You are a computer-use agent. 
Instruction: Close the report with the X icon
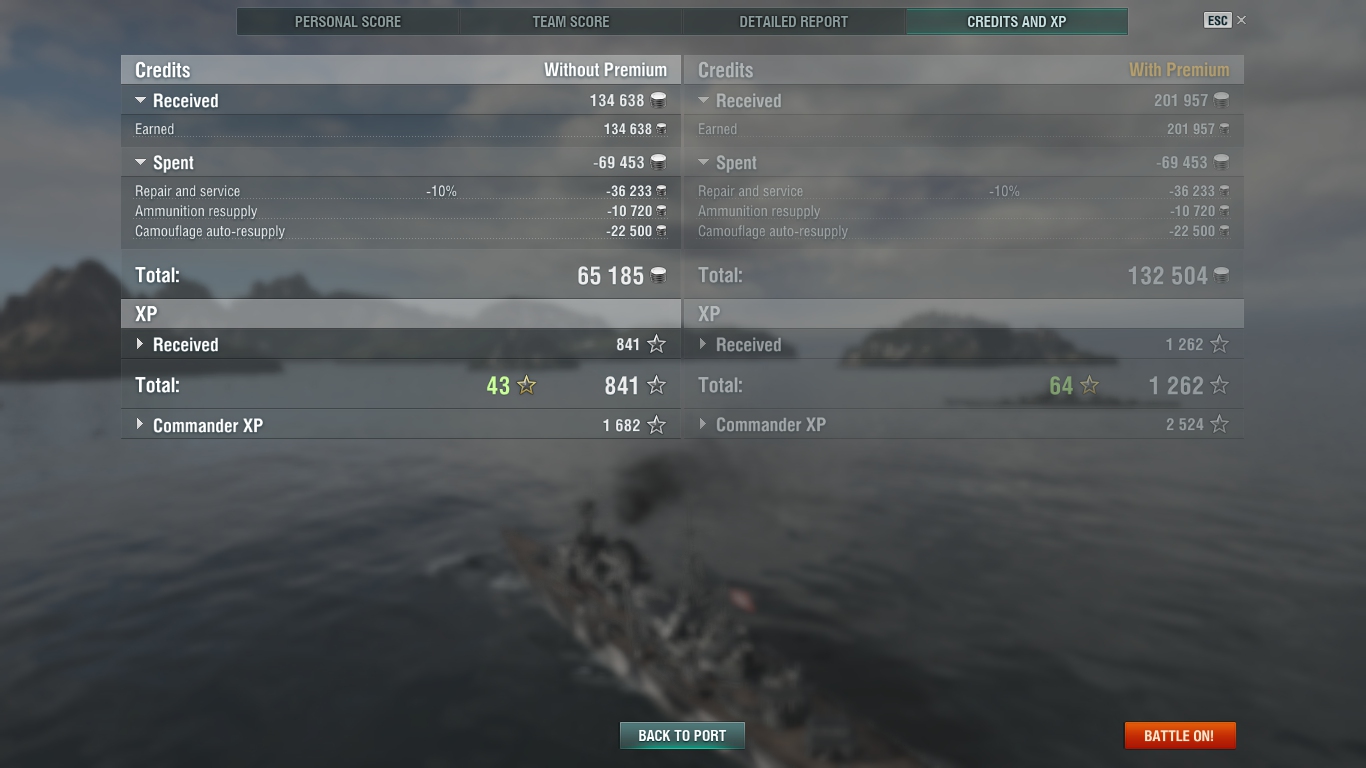coord(1242,20)
